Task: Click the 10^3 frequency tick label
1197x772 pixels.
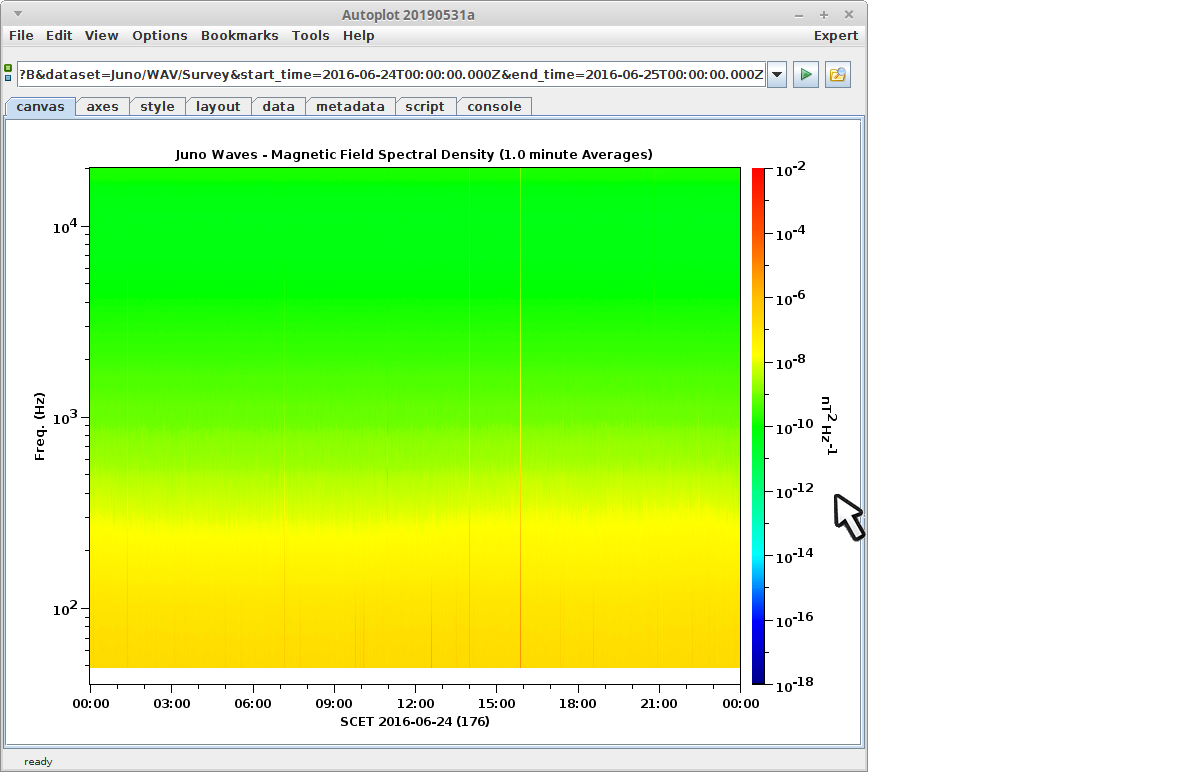Action: [65, 418]
